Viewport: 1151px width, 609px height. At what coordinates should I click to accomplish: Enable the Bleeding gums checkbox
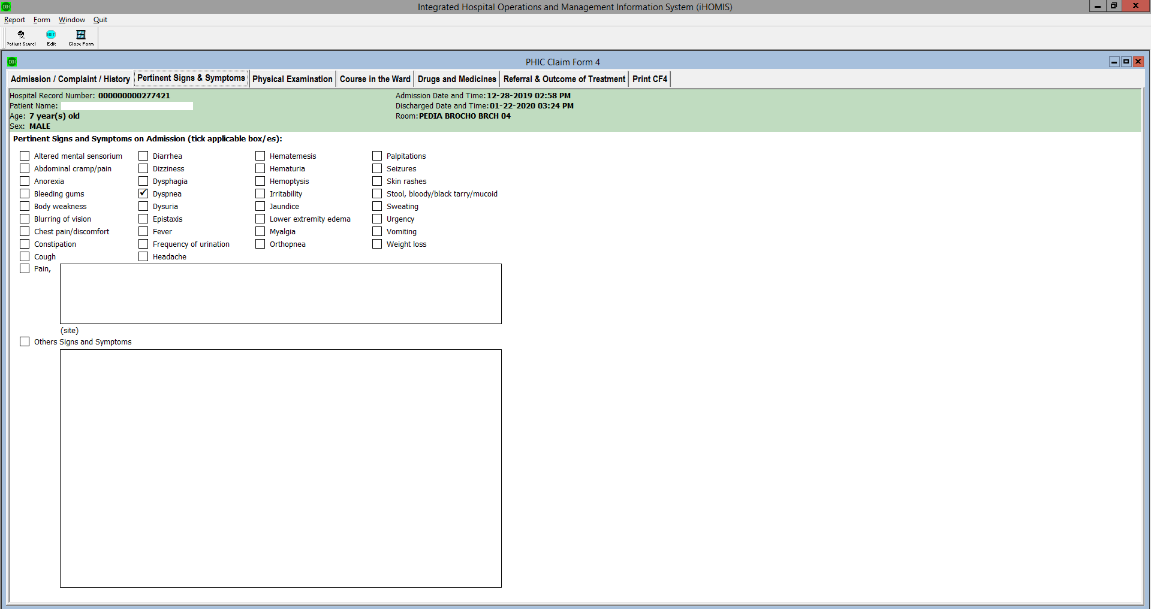click(x=25, y=194)
